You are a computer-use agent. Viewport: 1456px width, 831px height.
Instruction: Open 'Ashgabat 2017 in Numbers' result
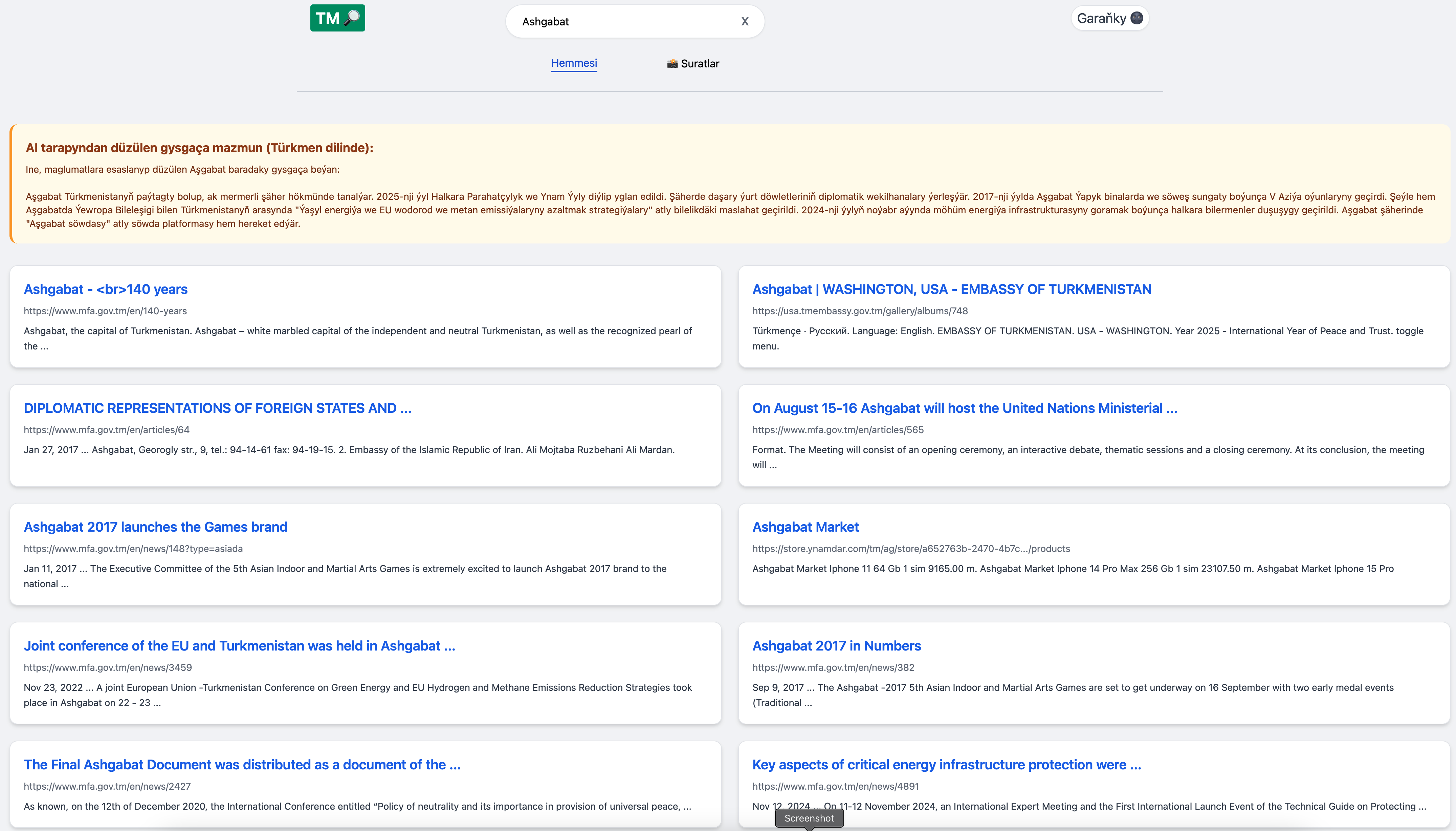pyautogui.click(x=836, y=645)
